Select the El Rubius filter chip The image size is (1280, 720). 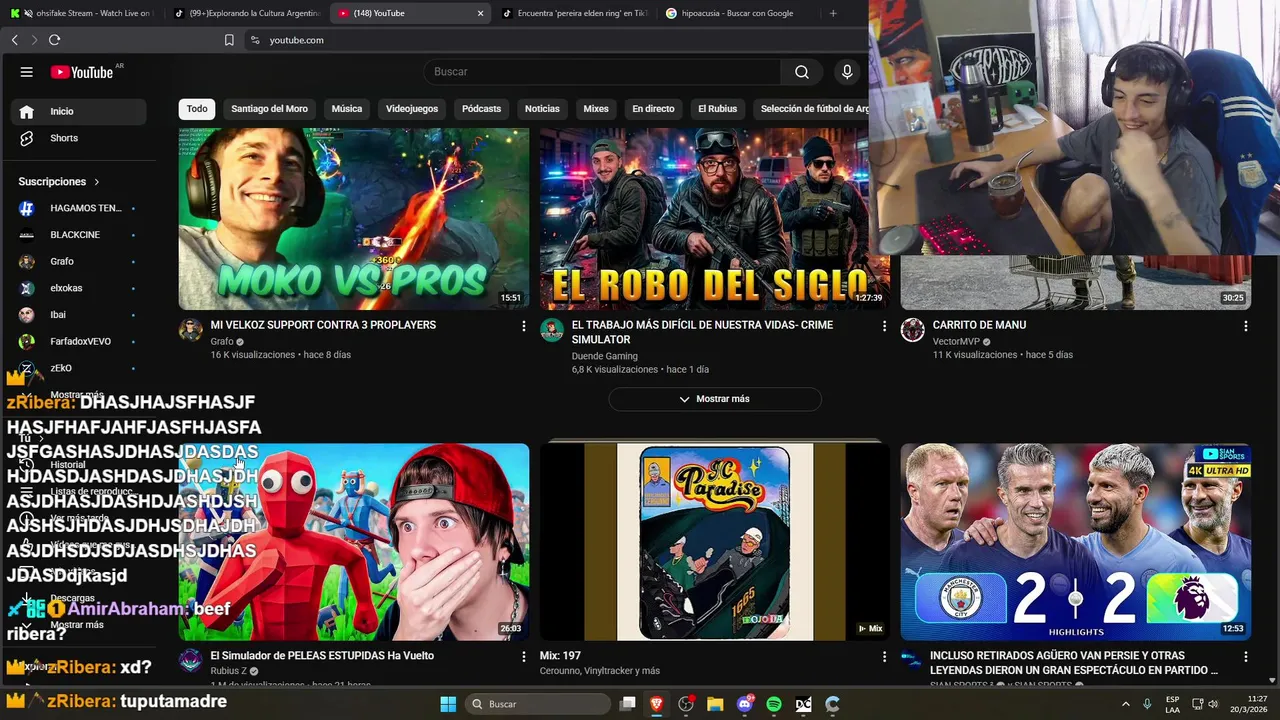[717, 109]
